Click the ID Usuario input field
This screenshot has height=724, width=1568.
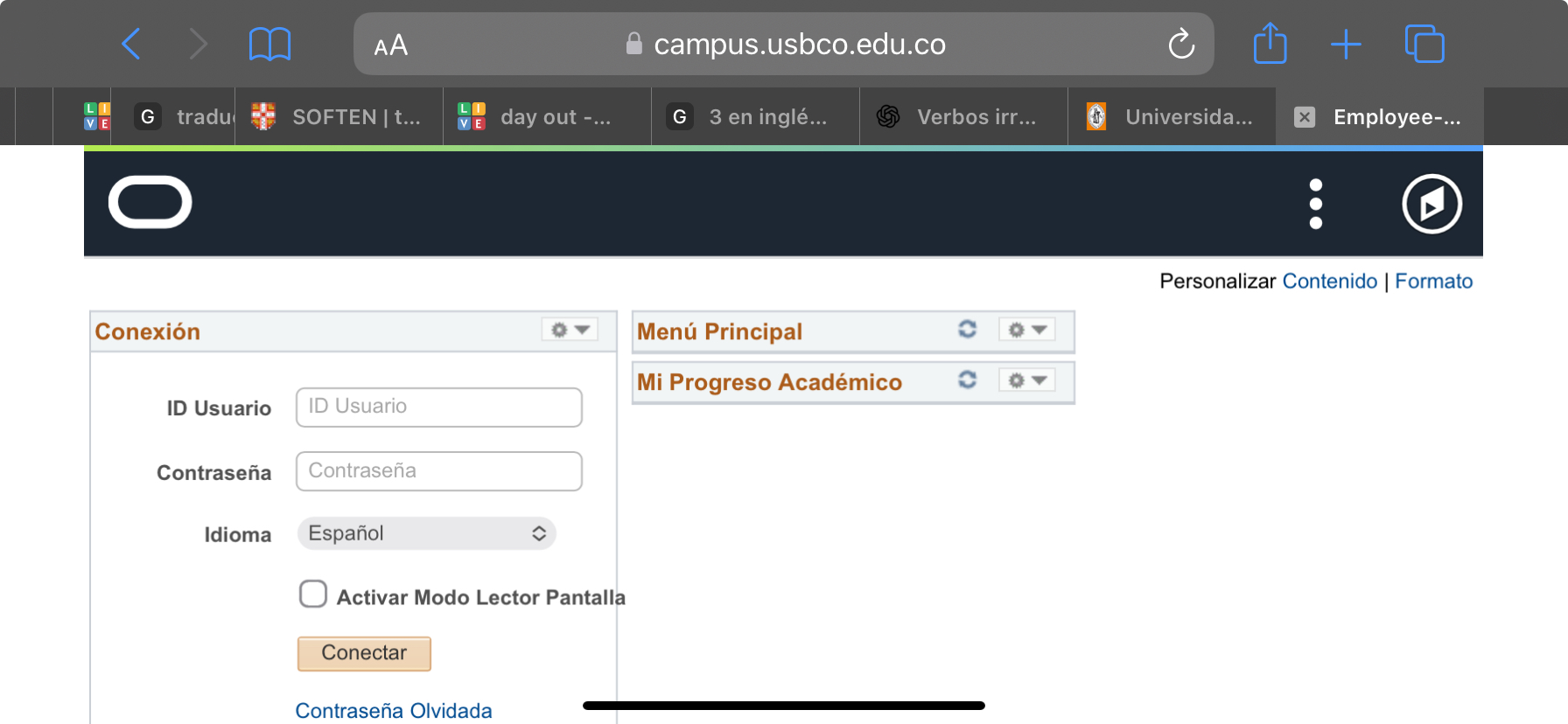tap(439, 407)
